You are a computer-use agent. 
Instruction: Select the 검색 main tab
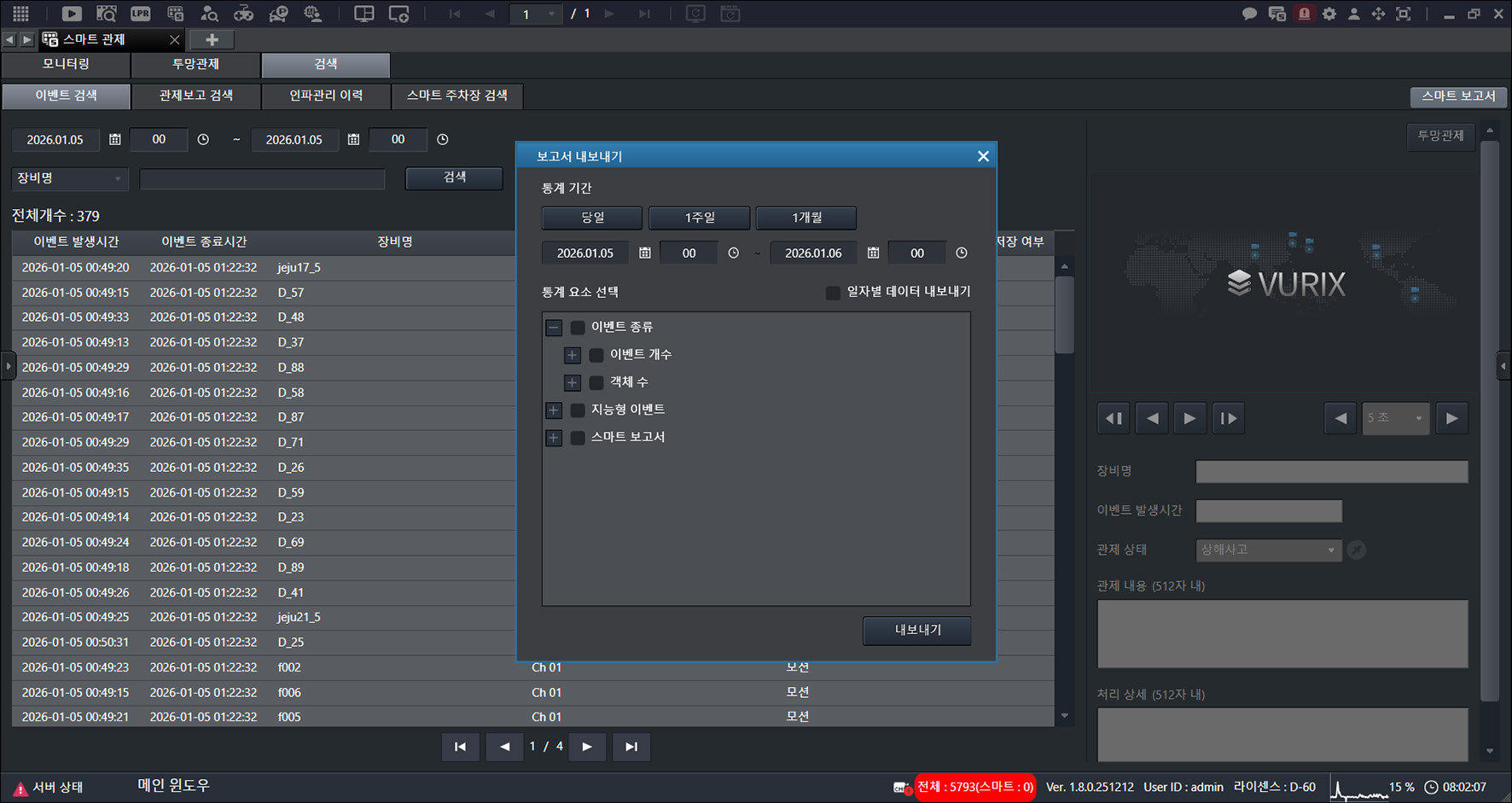click(326, 64)
